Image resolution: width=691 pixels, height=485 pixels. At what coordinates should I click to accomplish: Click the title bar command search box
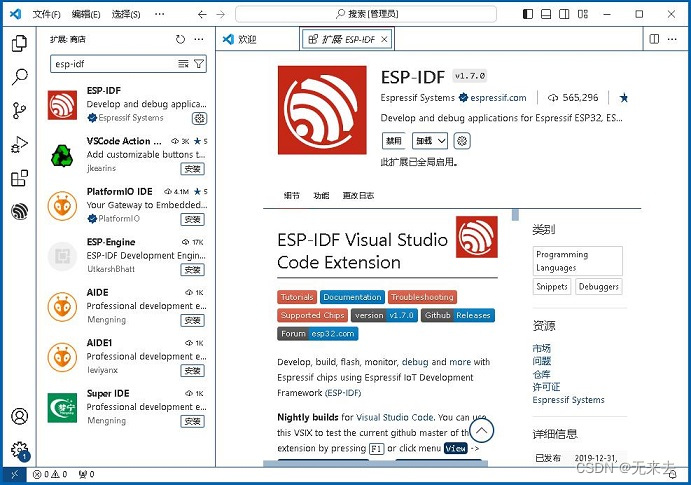[x=366, y=14]
